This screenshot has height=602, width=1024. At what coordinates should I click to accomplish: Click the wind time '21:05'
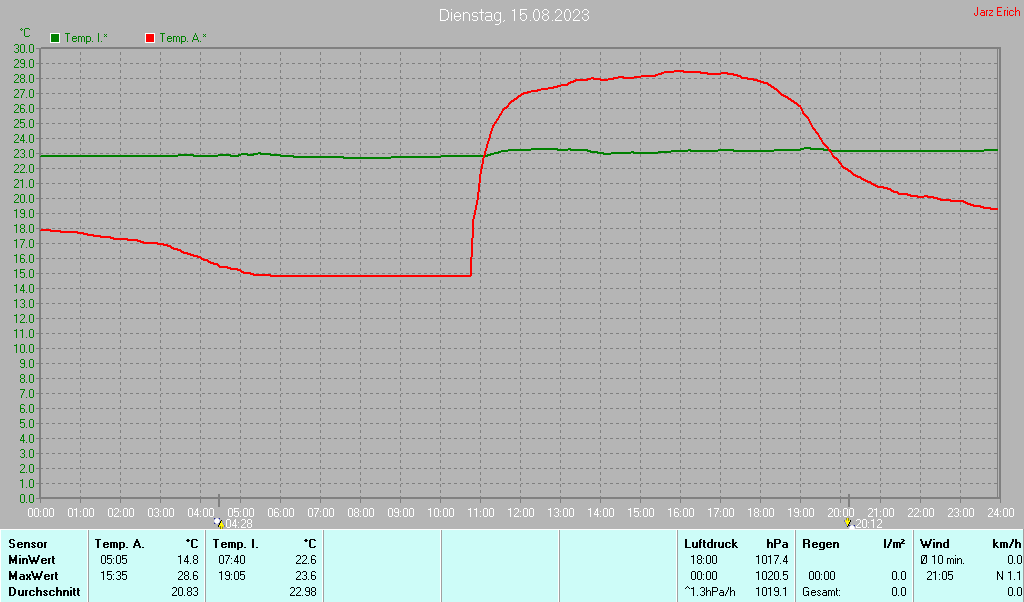pos(940,577)
